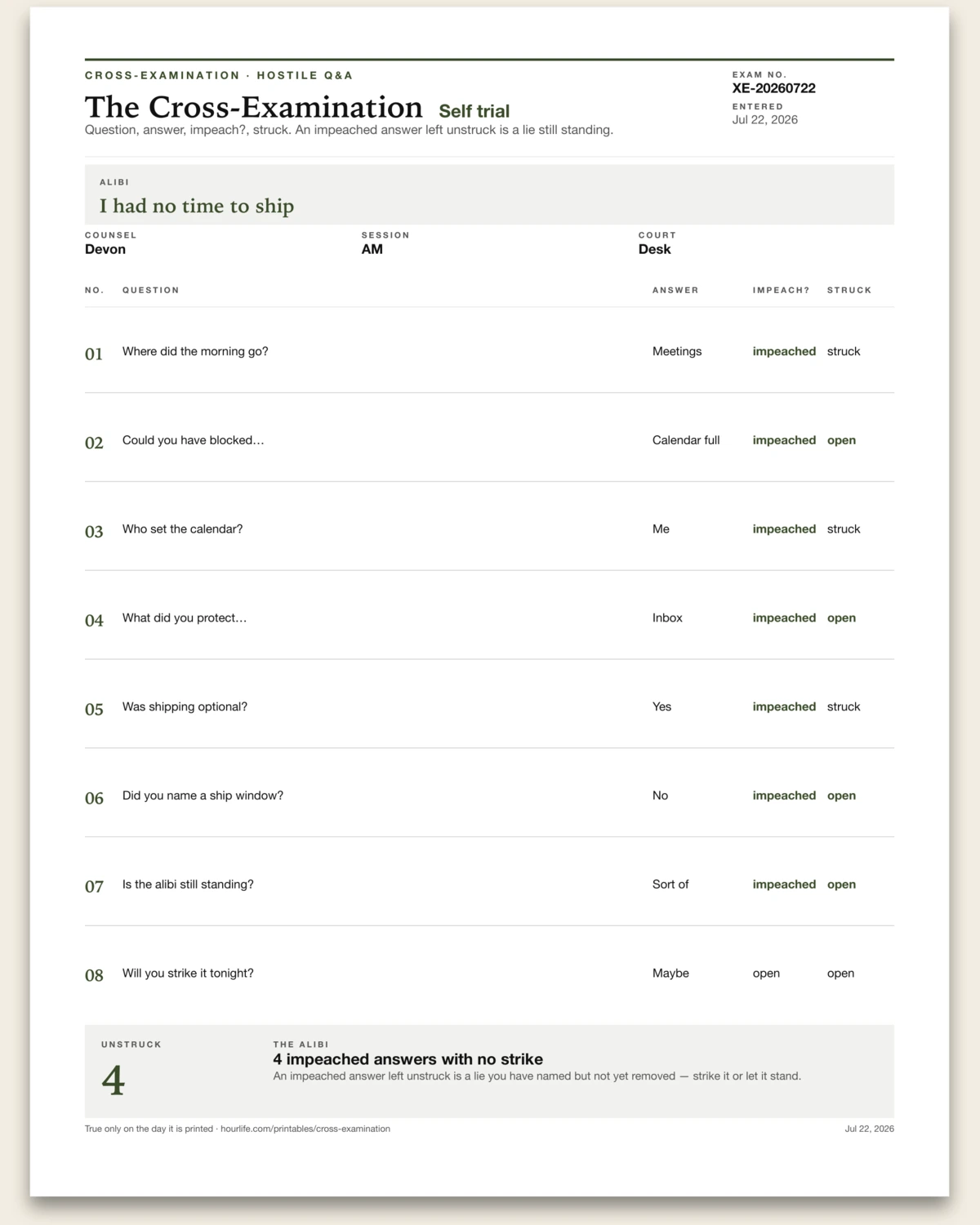This screenshot has height=1225, width=980.
Task: Click the large unstruck count 4
Action: click(x=113, y=1080)
